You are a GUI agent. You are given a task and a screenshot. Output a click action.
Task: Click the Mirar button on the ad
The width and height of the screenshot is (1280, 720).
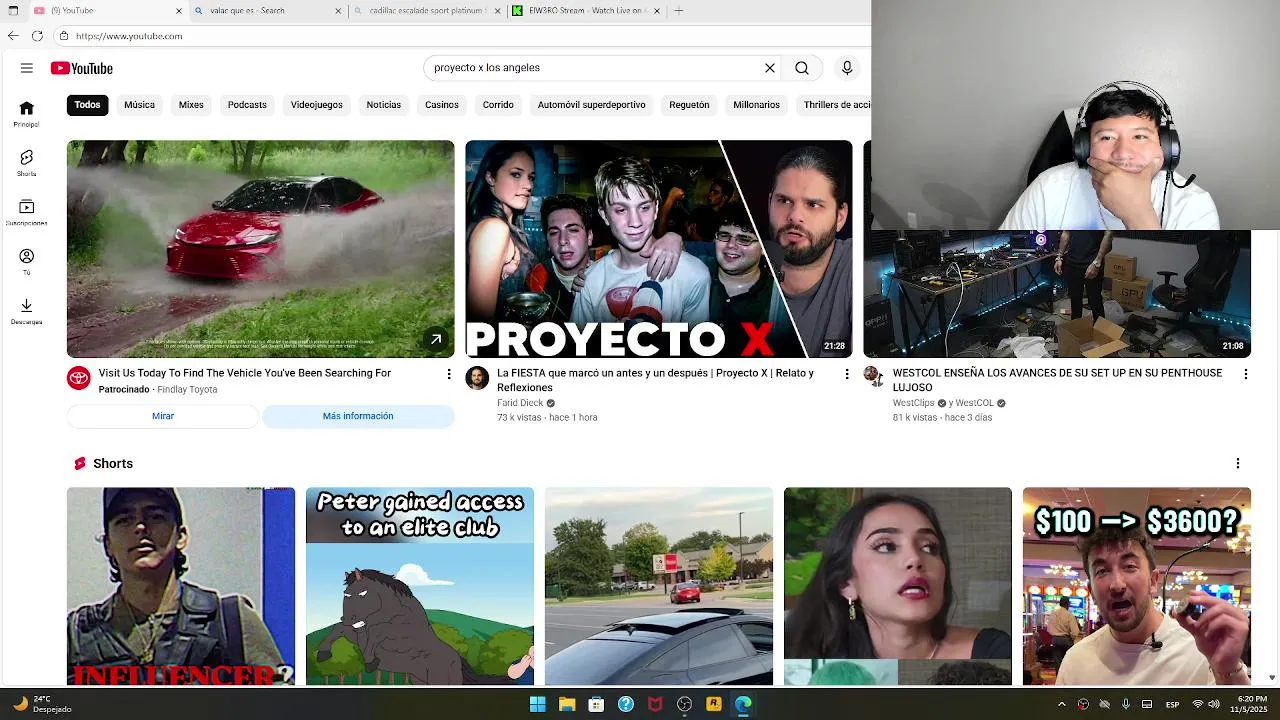(x=163, y=416)
